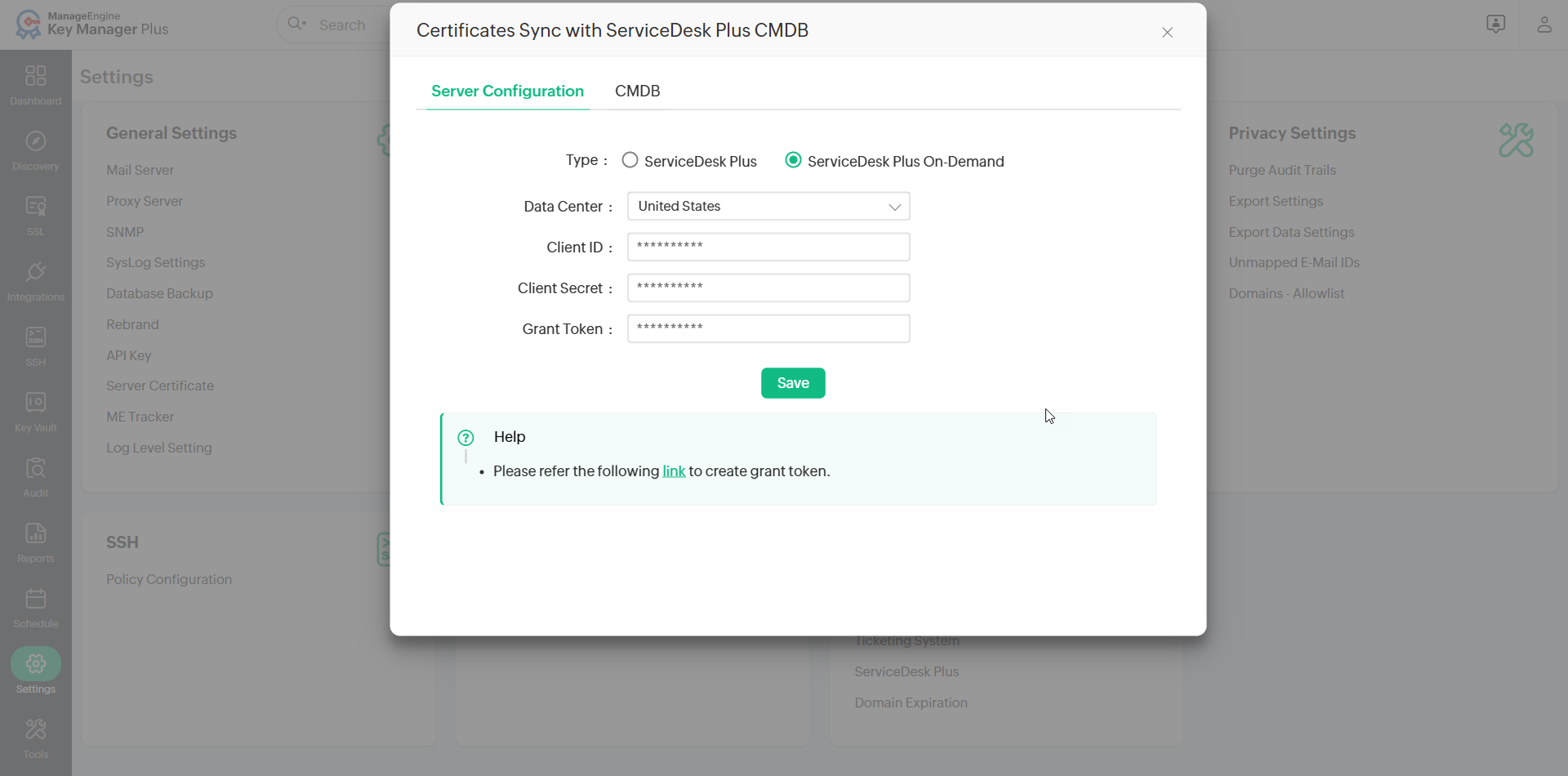Expand the Data Center dropdown
The width and height of the screenshot is (1568, 776).
pos(768,207)
